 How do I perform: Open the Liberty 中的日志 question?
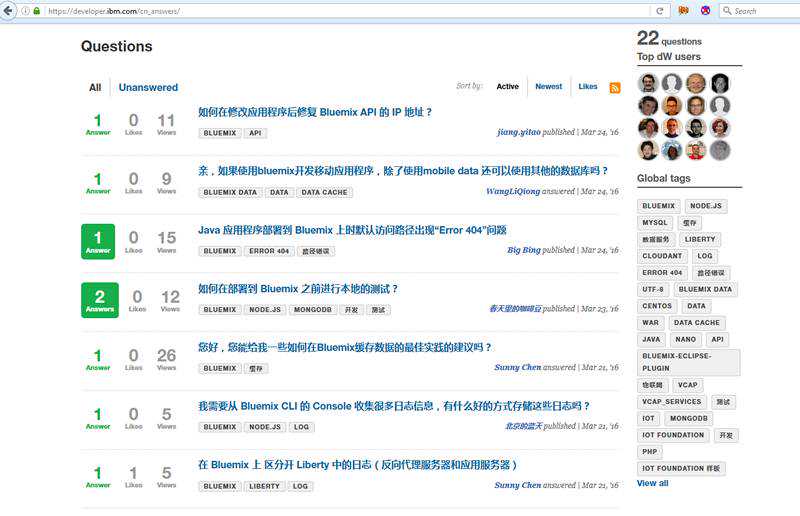[358, 465]
